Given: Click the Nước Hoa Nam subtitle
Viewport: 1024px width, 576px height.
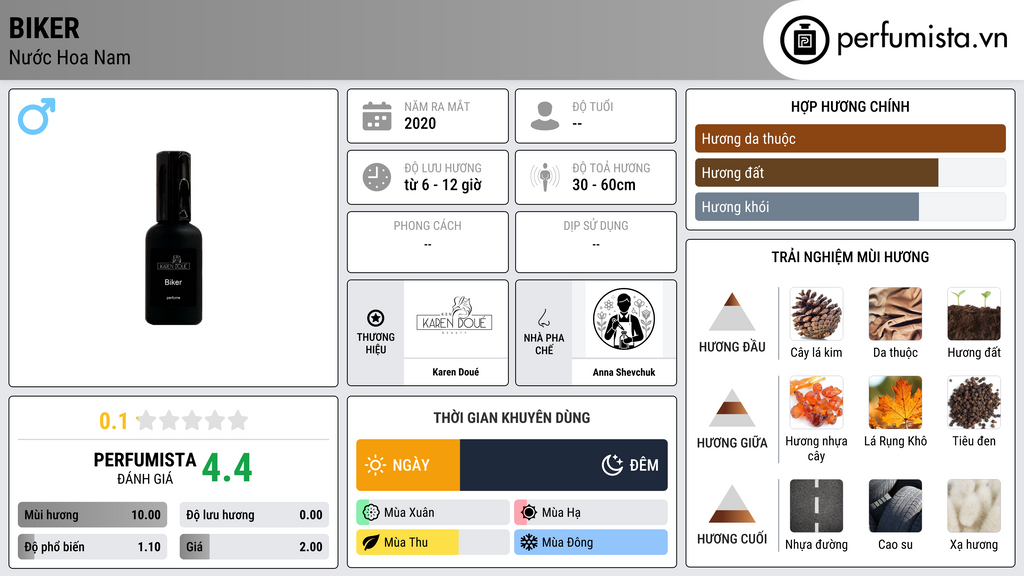Looking at the screenshot, I should tap(69, 58).
